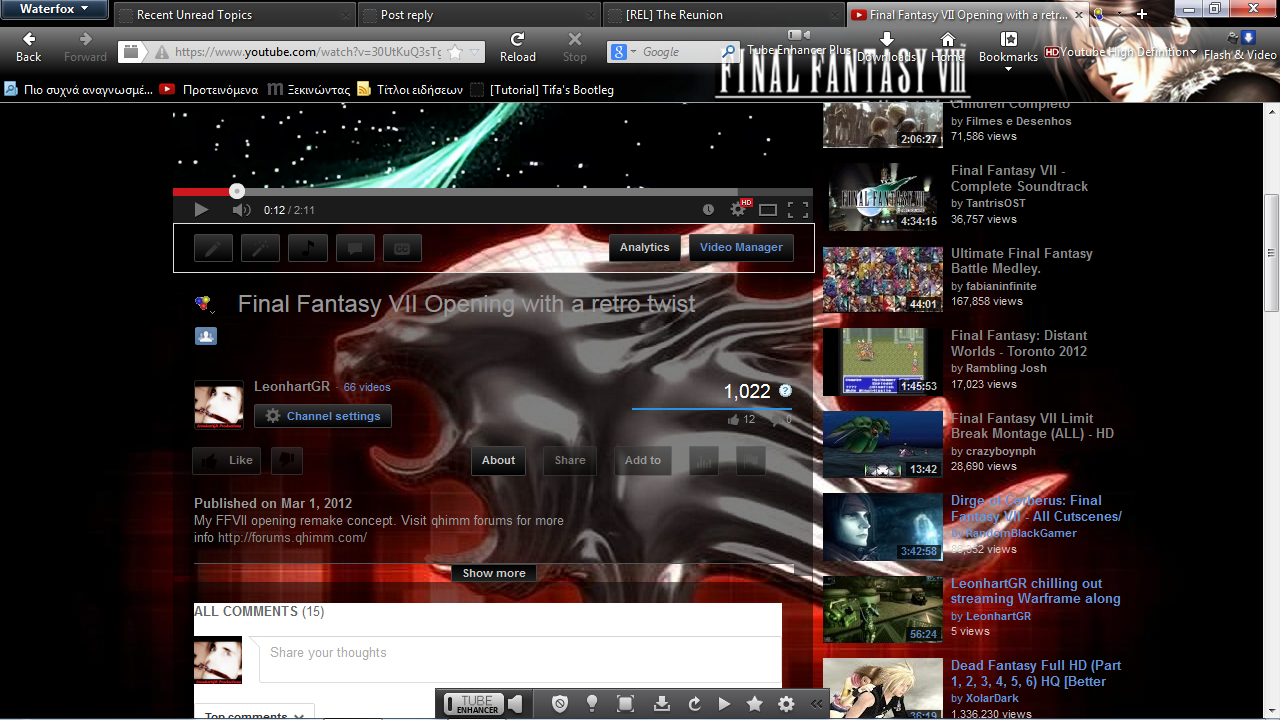
Task: Click Tube Enhancer expand-frame icon
Action: tap(626, 704)
